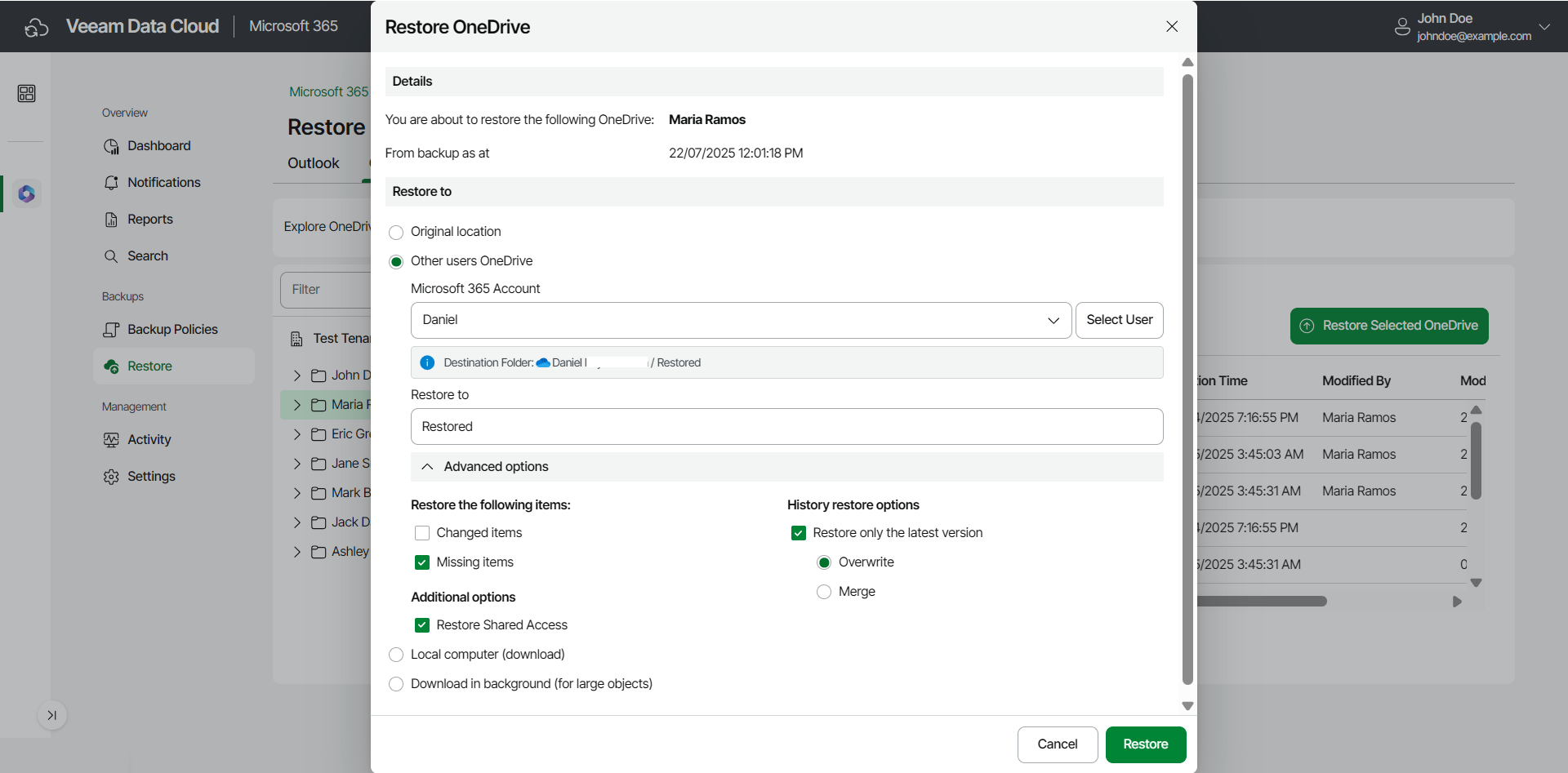
Task: Expand the Maria folder tree node
Action: (x=297, y=405)
